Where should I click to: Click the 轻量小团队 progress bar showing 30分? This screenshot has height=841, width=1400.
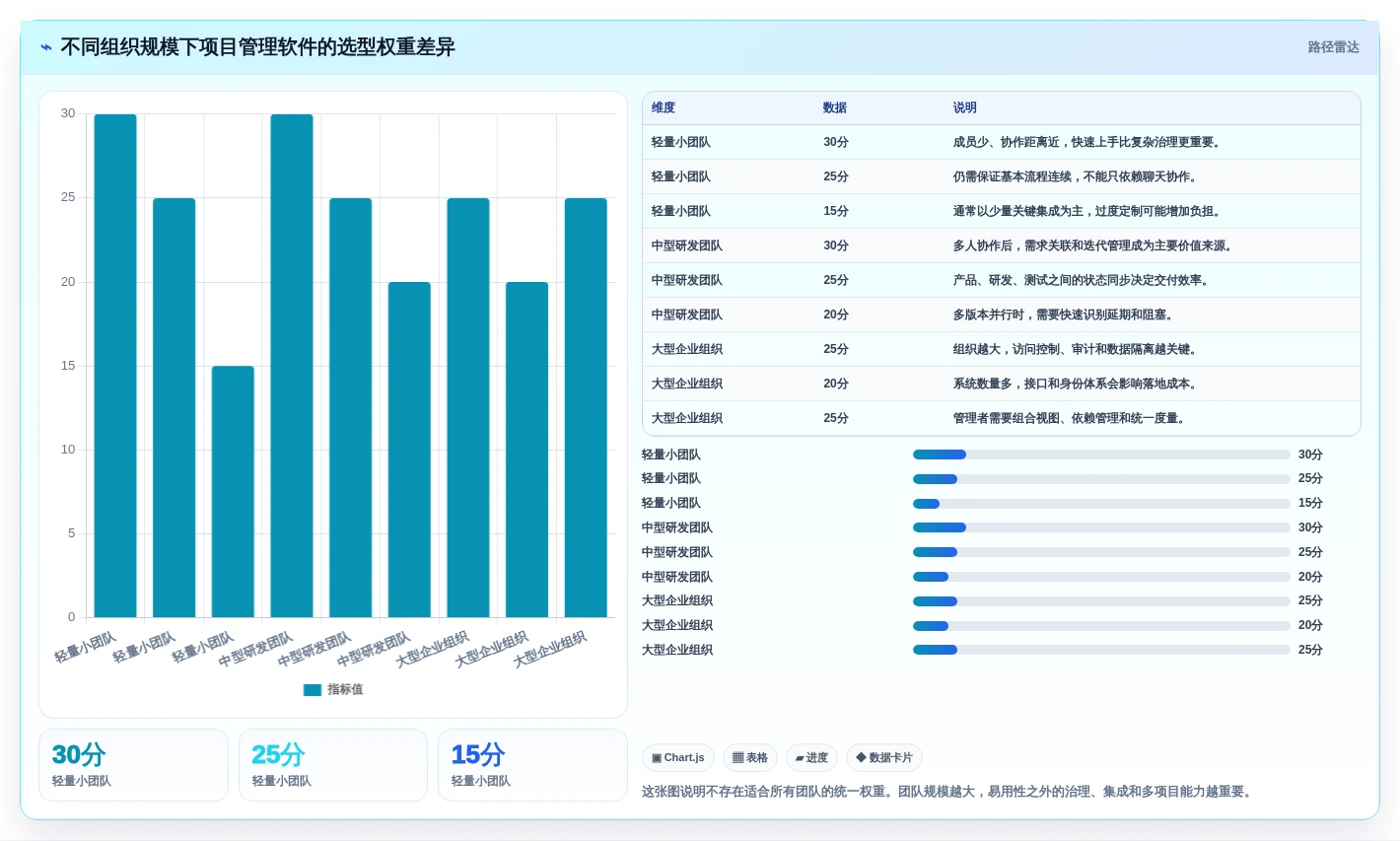click(x=1101, y=455)
